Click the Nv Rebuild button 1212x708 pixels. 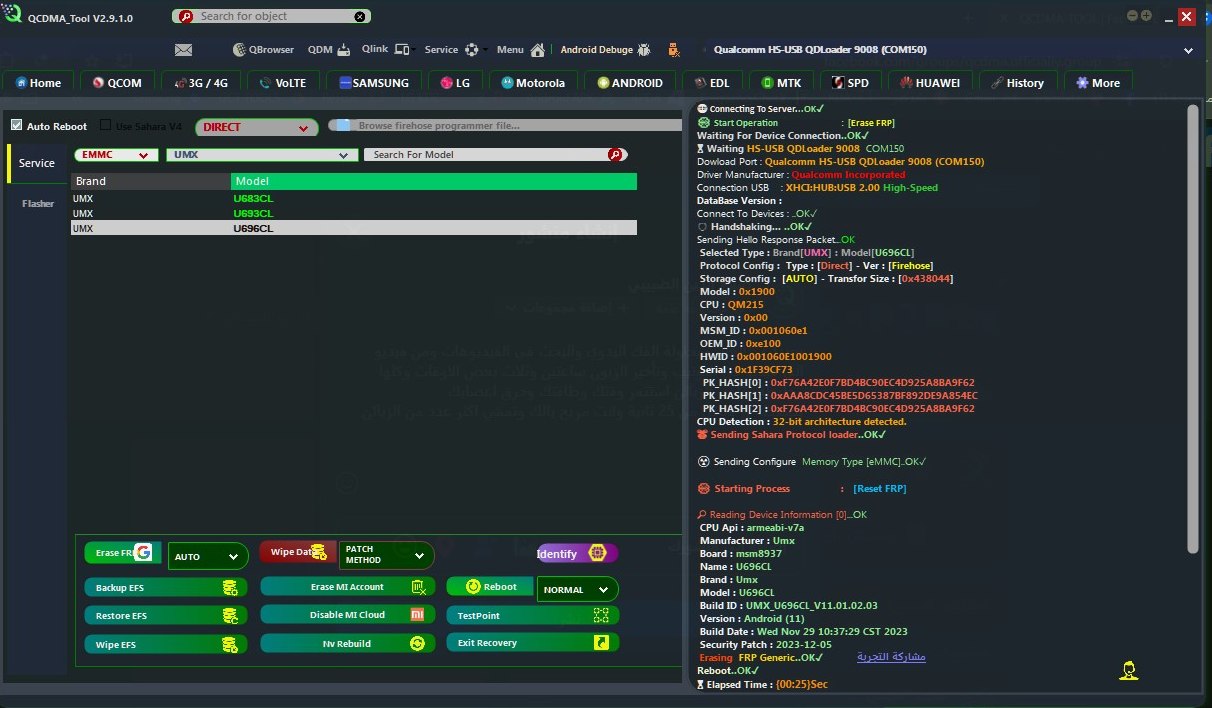[347, 643]
